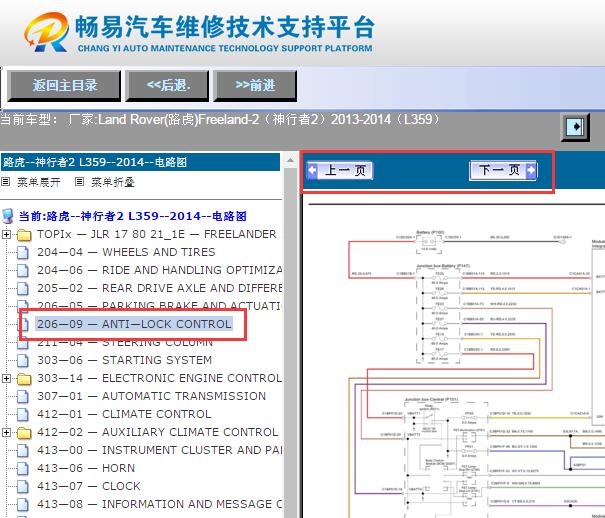Open 413-08 Information and Message Center
Viewport: 605px width, 518px height.
point(159,504)
